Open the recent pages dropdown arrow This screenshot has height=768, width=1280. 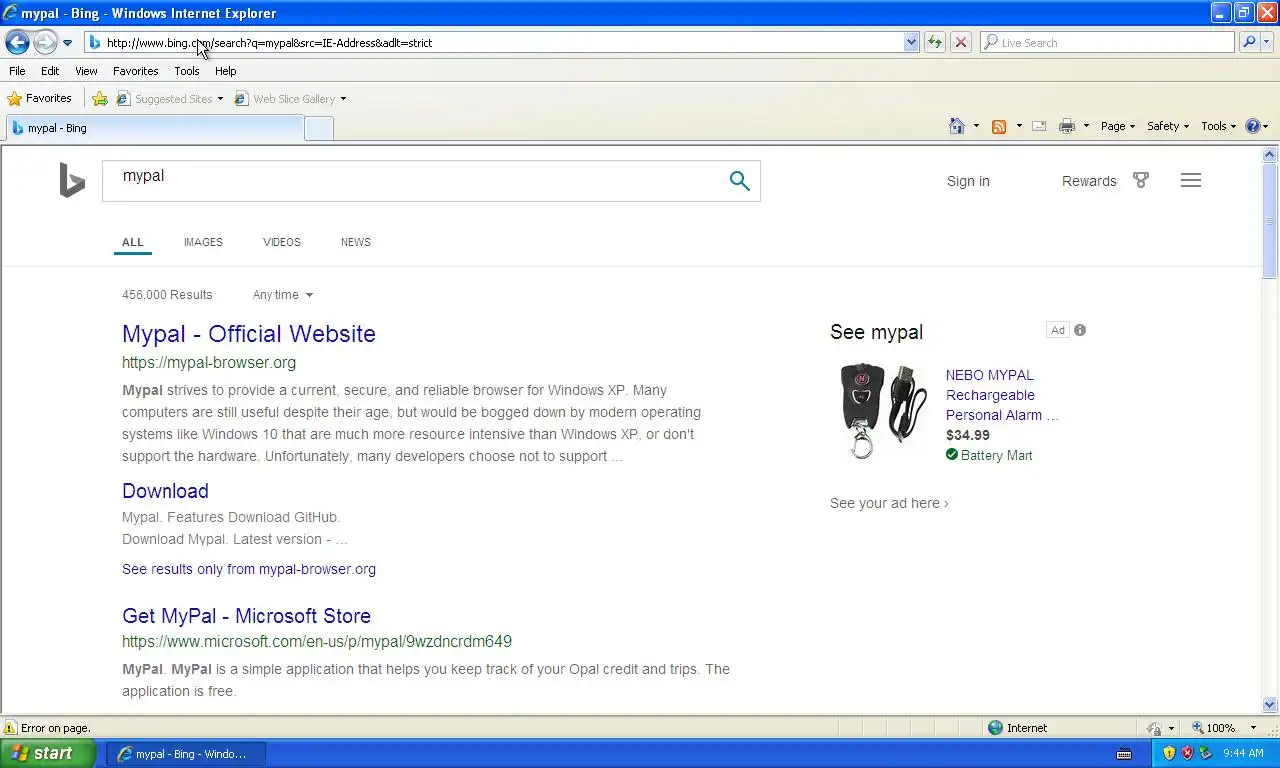click(x=67, y=43)
